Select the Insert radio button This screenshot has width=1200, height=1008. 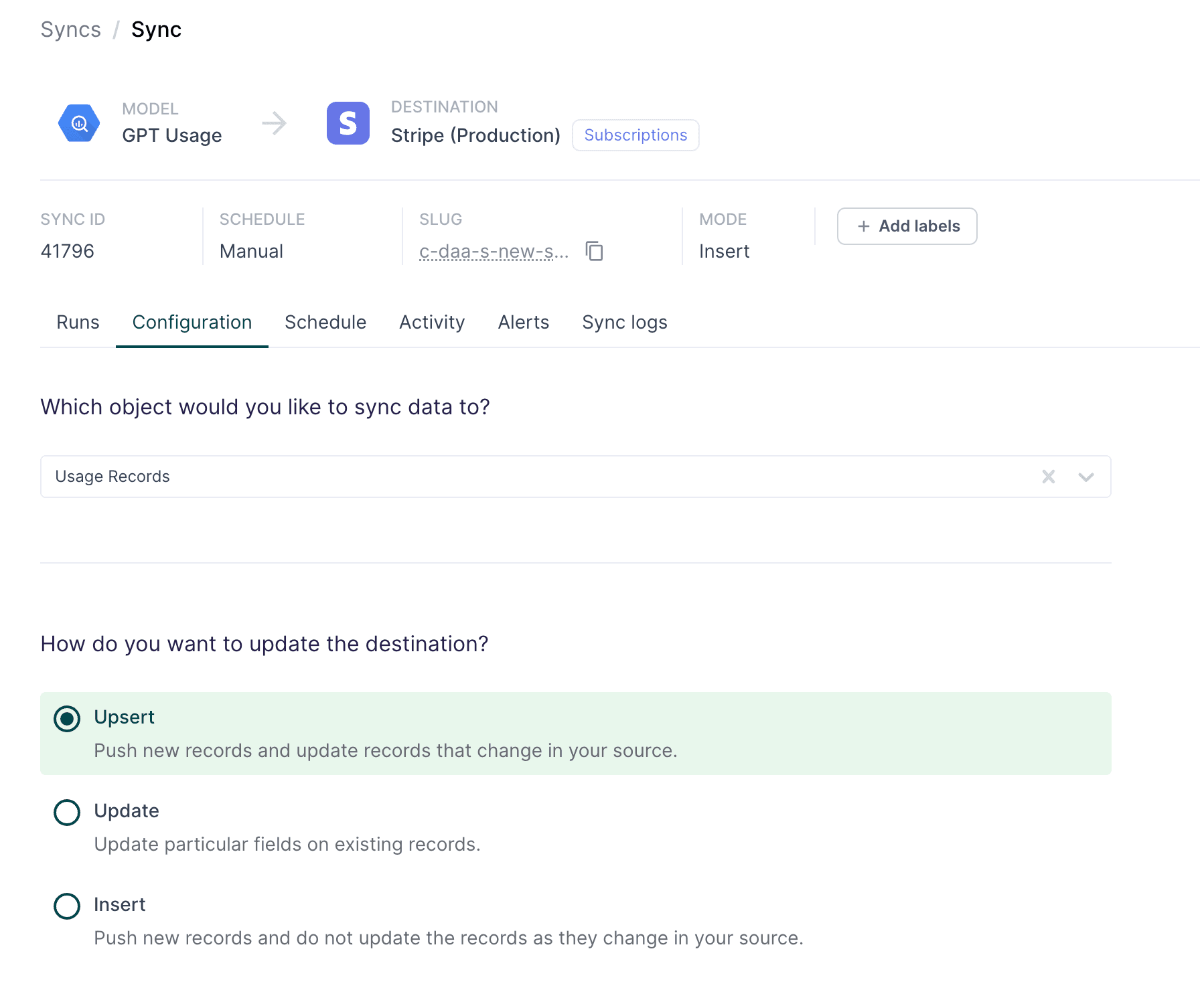[67, 906]
